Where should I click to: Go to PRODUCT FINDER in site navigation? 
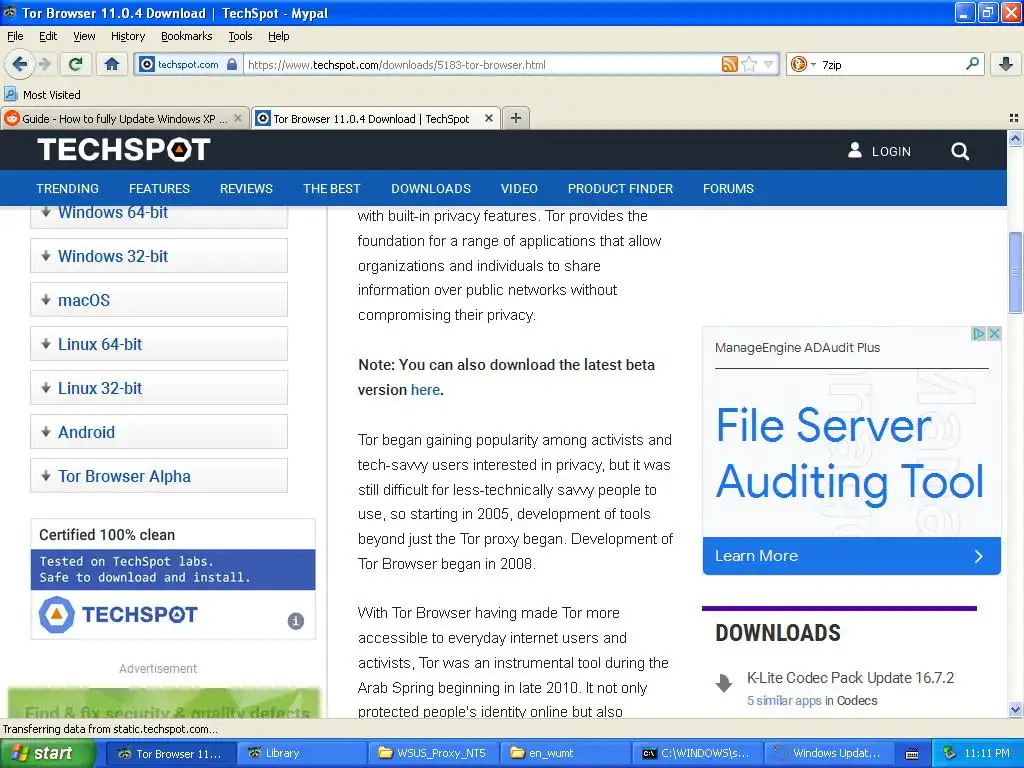tap(620, 188)
